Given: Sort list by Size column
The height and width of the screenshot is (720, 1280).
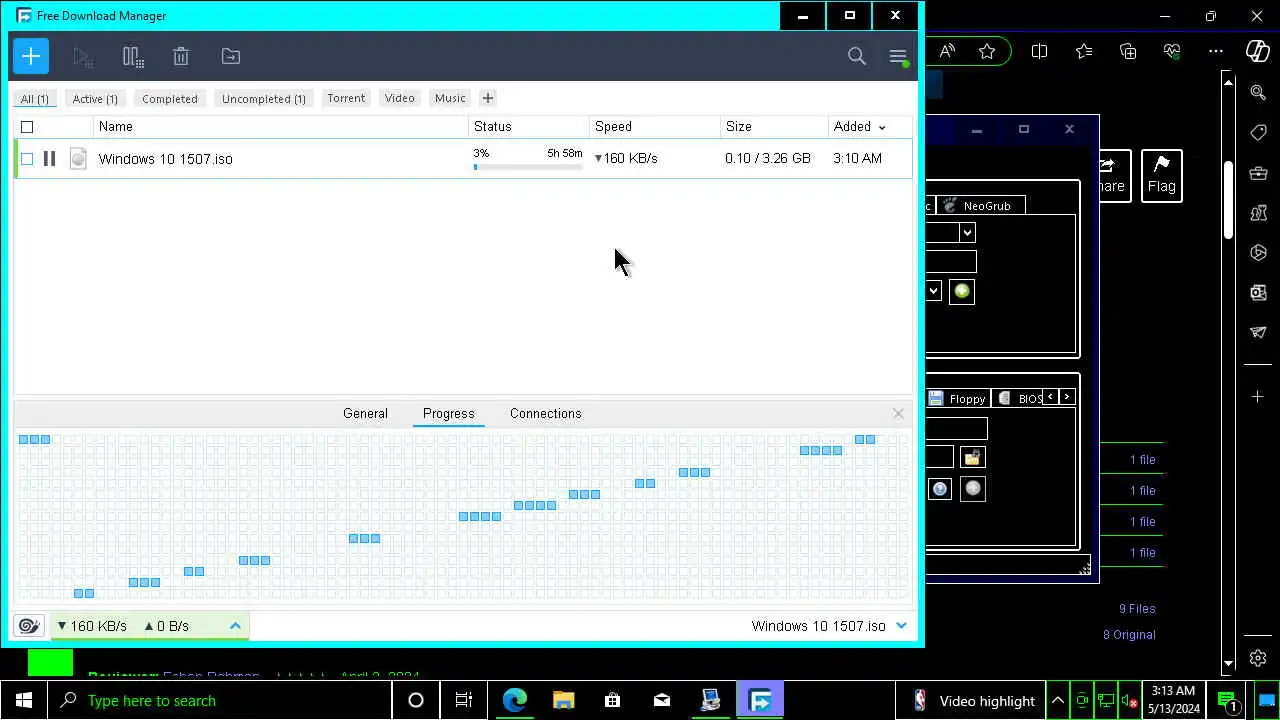Looking at the screenshot, I should point(739,127).
